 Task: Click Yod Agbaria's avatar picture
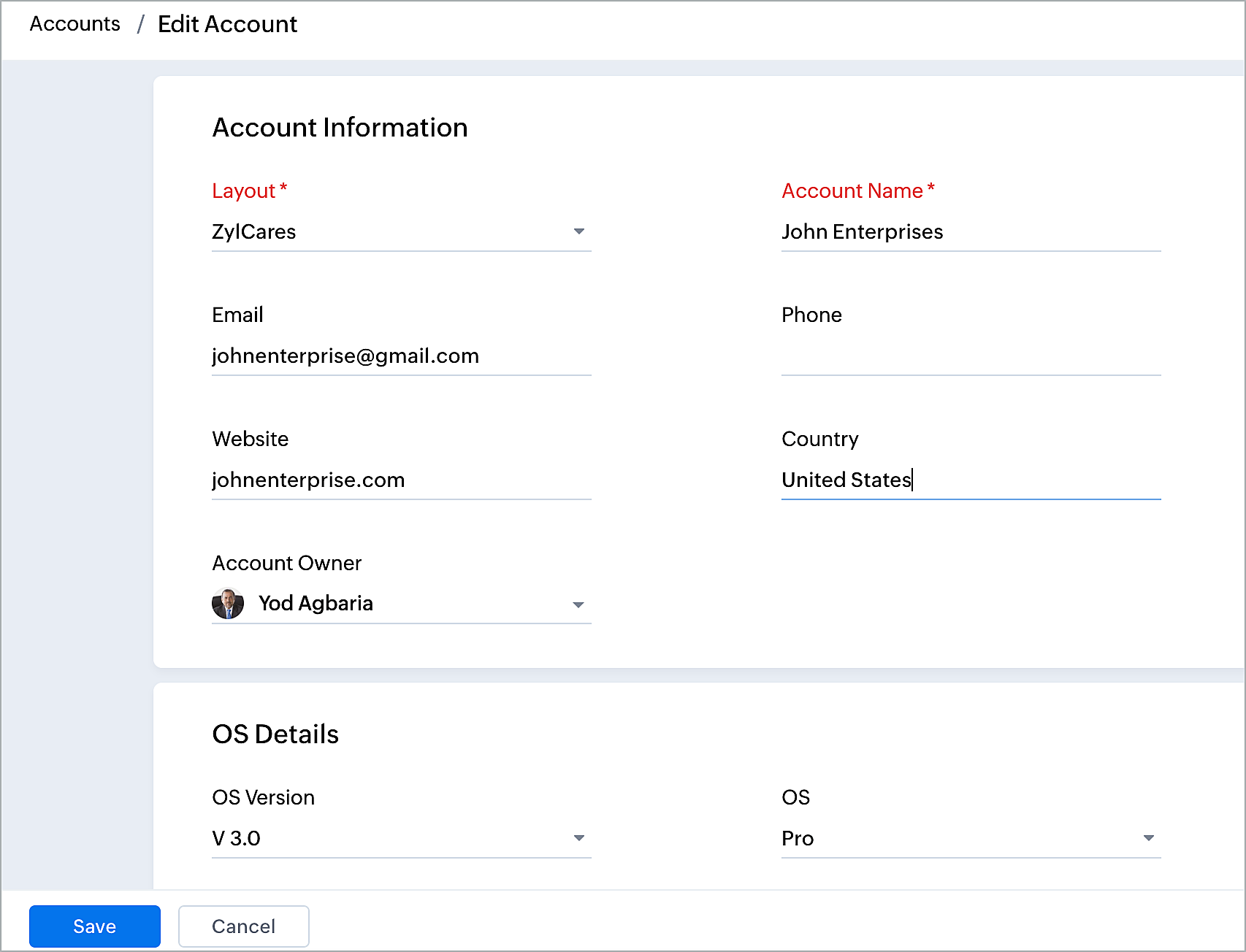(x=228, y=604)
